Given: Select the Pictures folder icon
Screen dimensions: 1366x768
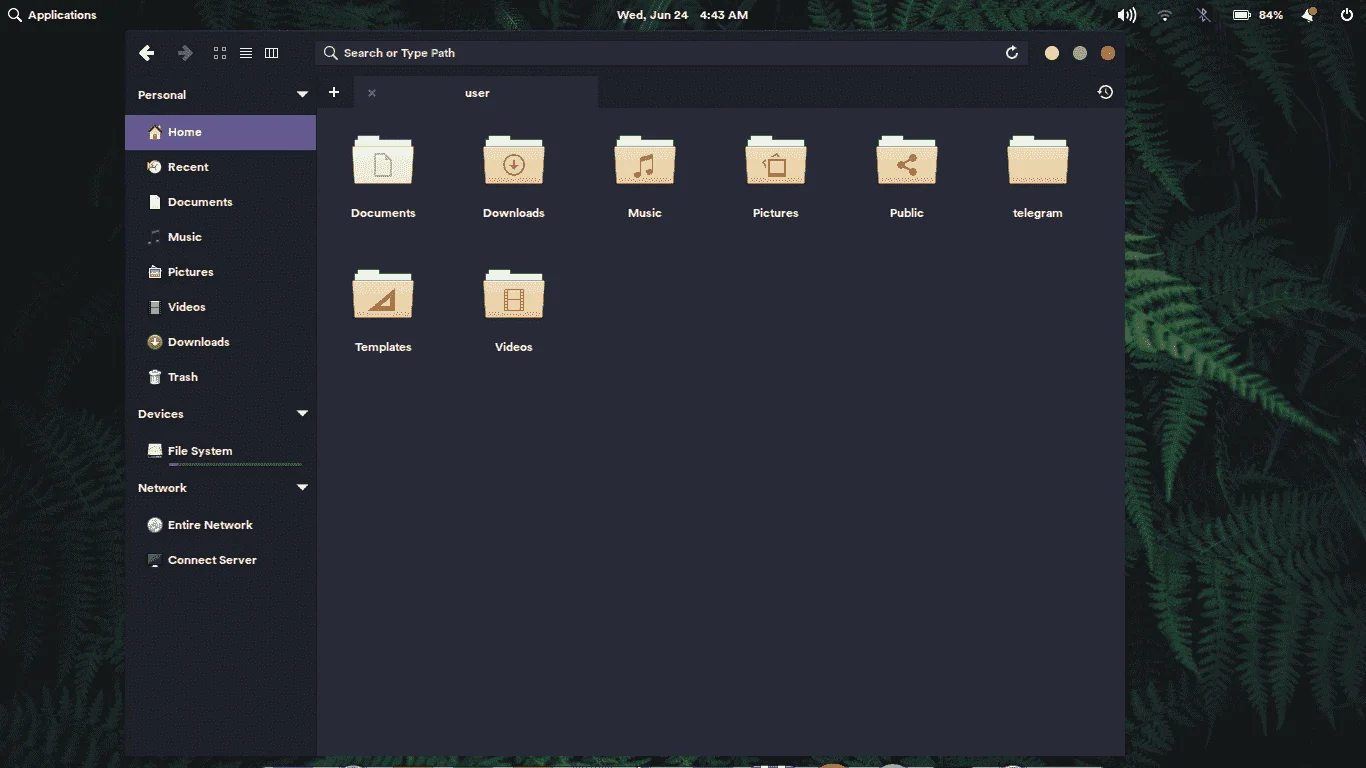Looking at the screenshot, I should click(x=776, y=160).
